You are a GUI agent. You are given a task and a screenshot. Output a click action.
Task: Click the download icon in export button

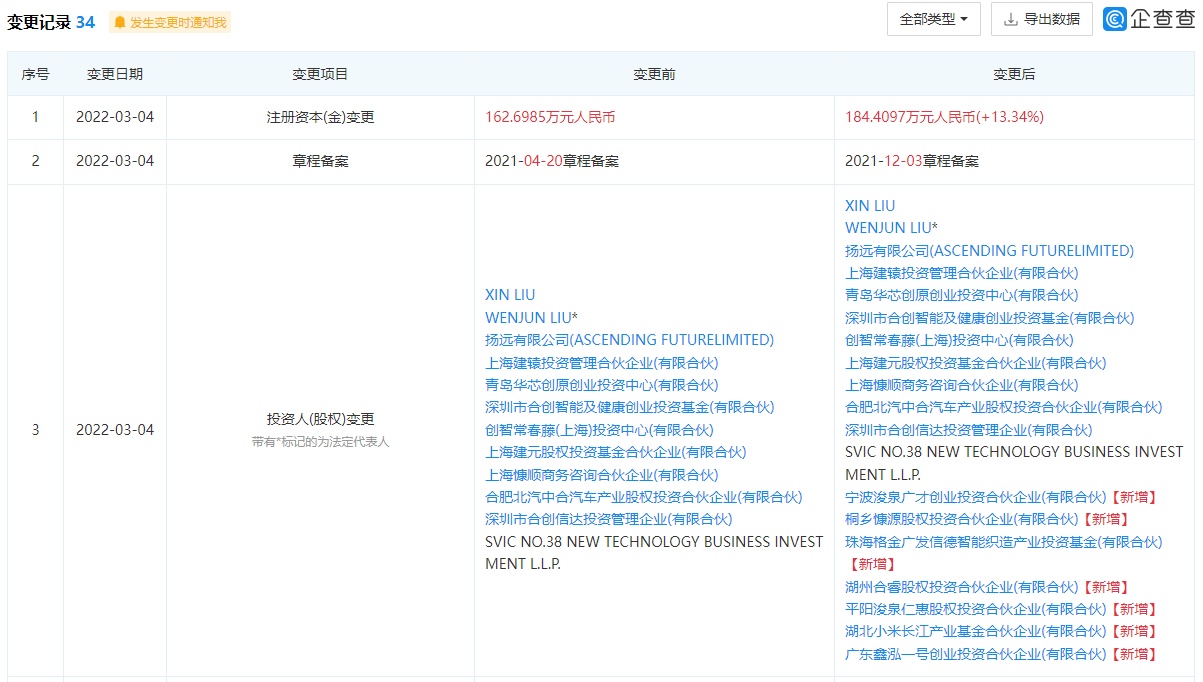1010,19
